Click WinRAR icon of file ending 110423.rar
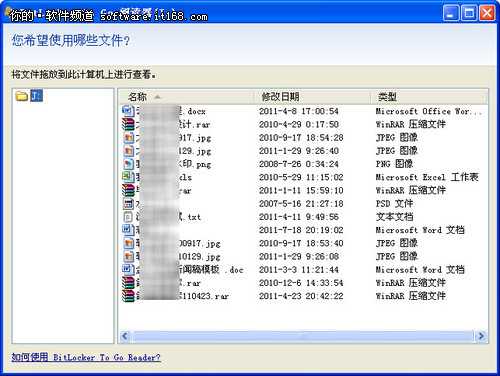Image resolution: width=500 pixels, height=376 pixels. click(x=128, y=296)
